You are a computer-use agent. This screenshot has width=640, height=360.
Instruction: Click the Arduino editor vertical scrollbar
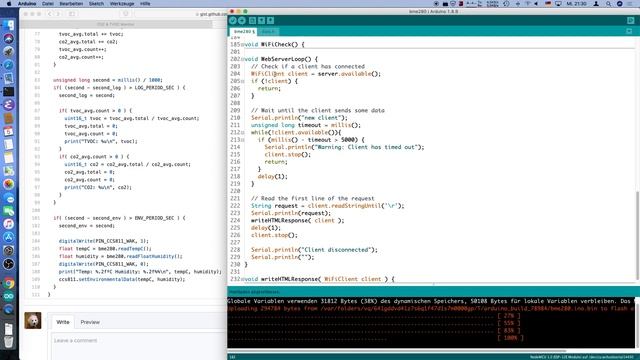tap(637, 235)
